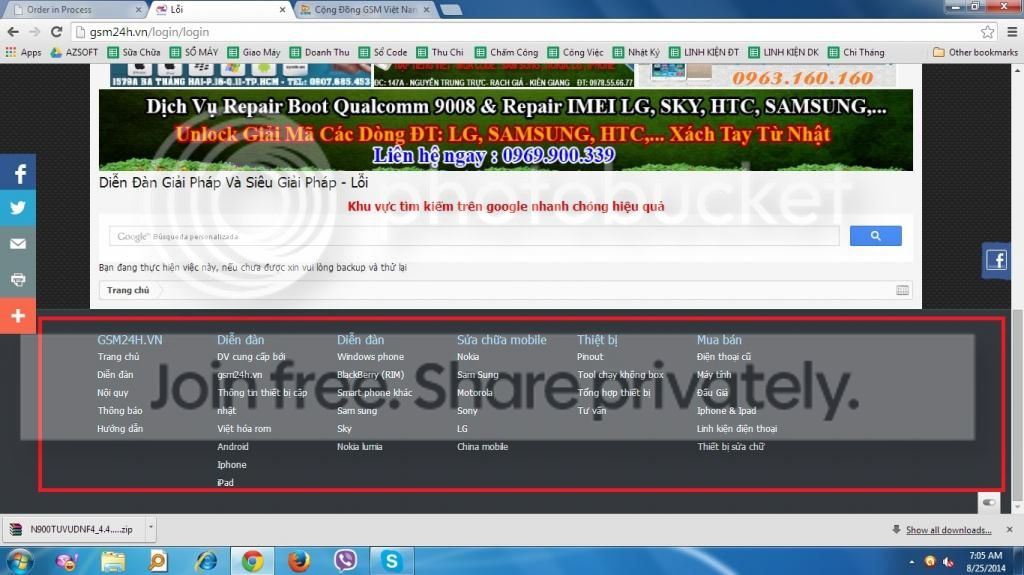
Task: Open Doanh Thu bookmark
Action: click(x=319, y=52)
